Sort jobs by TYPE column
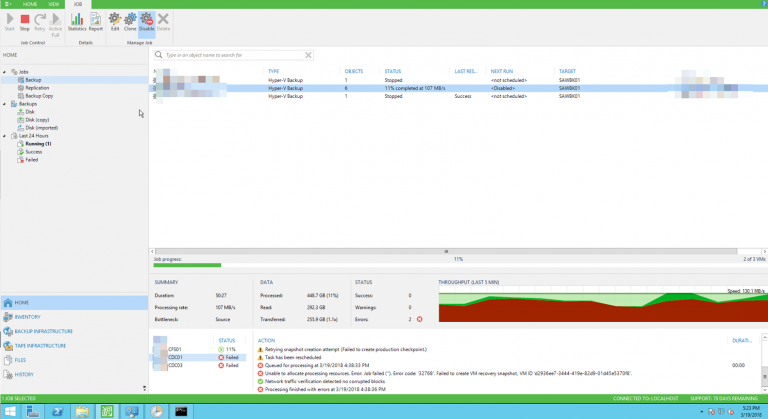The image size is (768, 419). [273, 71]
